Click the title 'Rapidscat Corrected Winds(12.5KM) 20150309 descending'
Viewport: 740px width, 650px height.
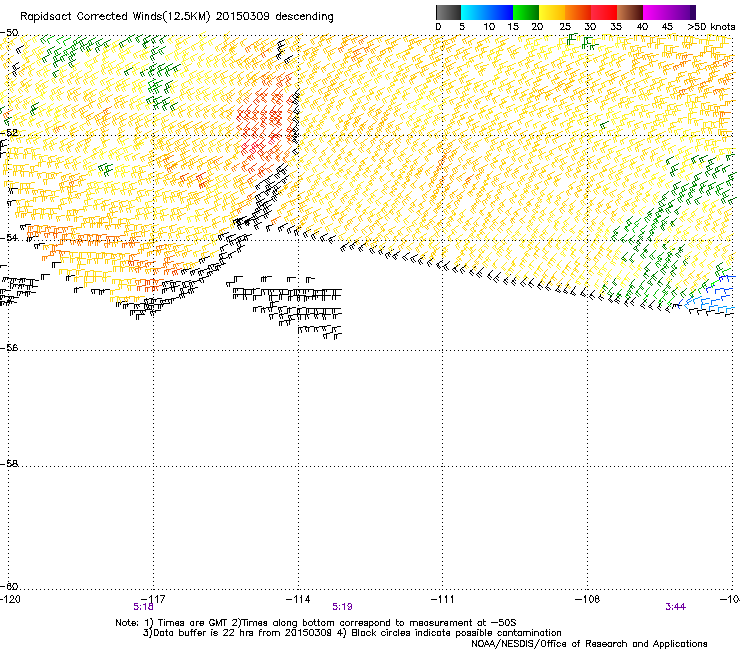[x=177, y=17]
